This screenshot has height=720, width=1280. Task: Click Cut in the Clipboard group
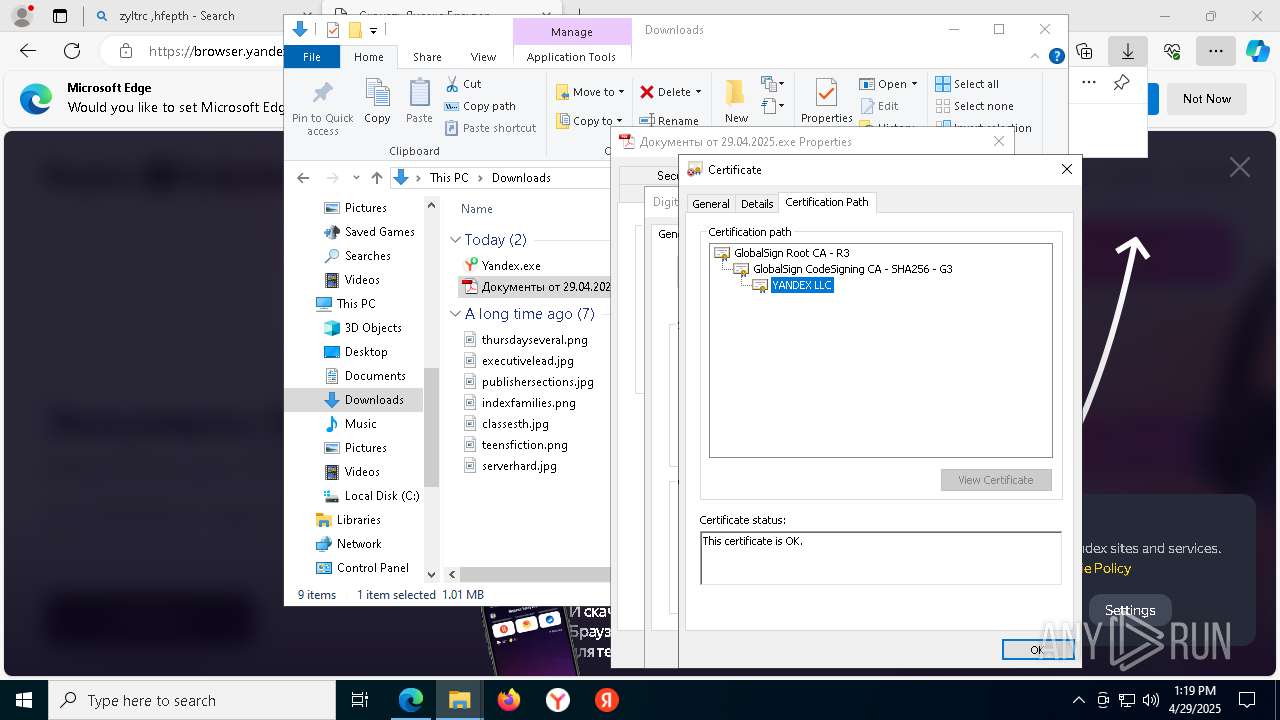(463, 84)
